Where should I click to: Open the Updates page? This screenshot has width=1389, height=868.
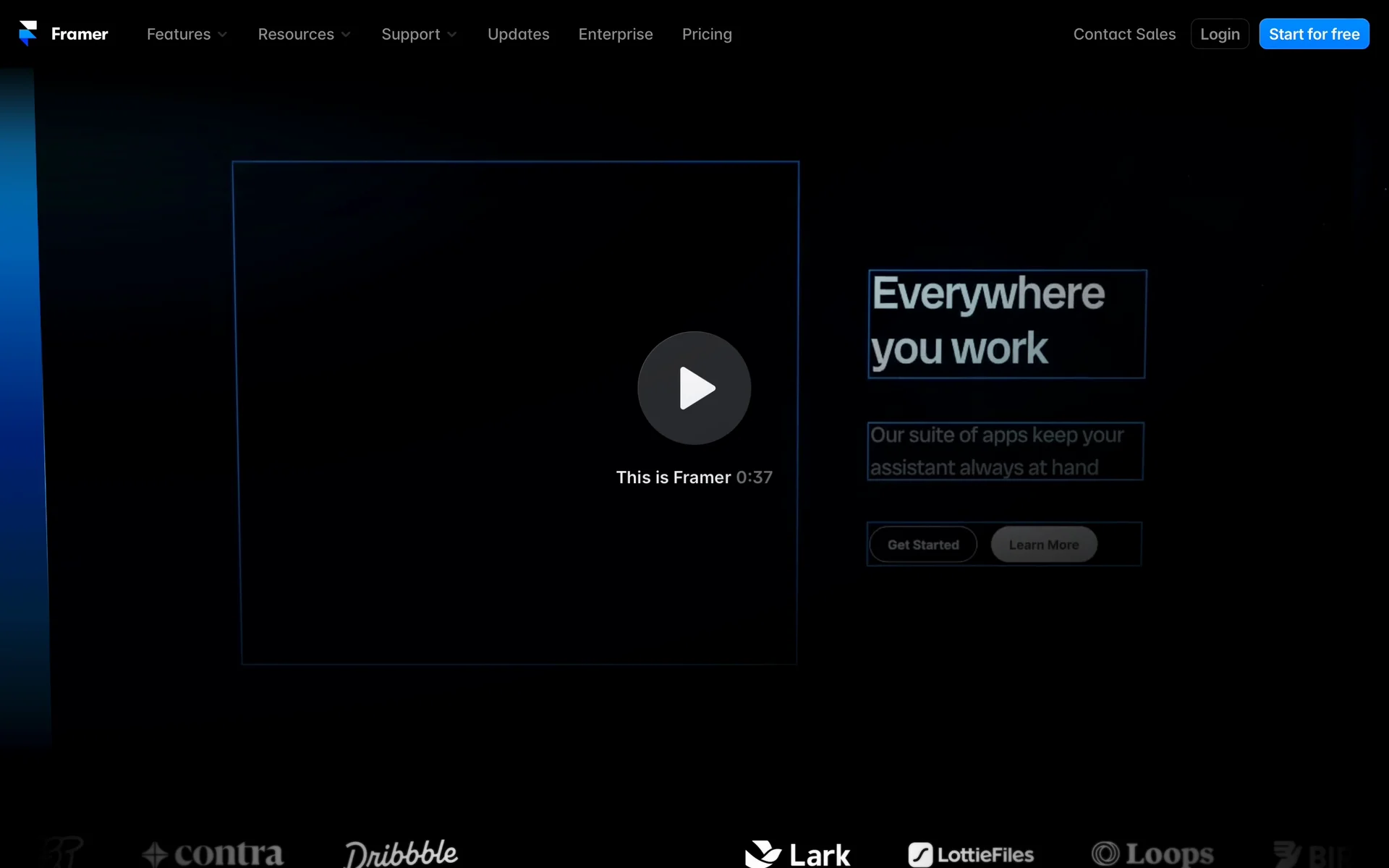[x=518, y=34]
